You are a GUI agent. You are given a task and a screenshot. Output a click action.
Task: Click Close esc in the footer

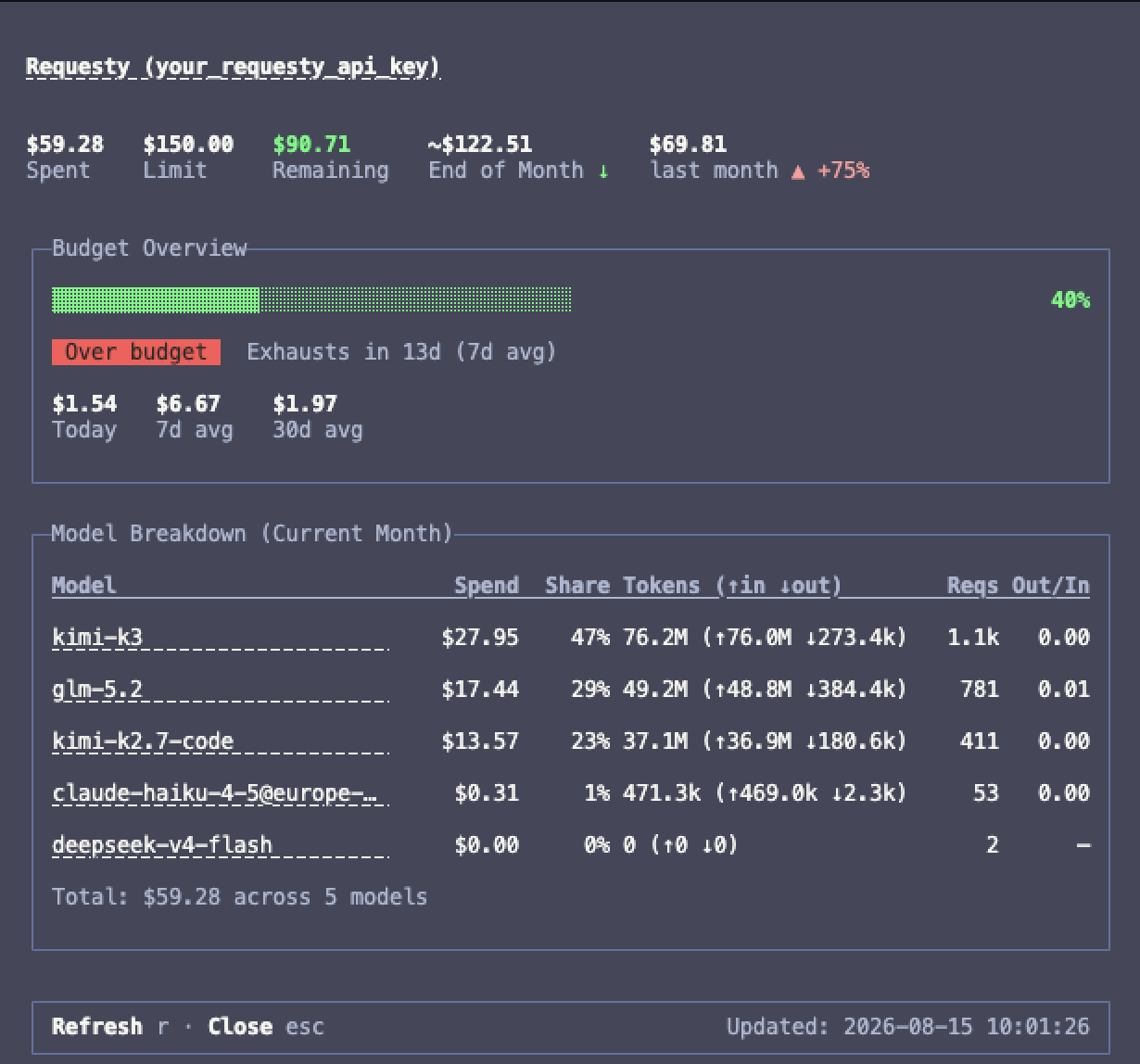(266, 1026)
